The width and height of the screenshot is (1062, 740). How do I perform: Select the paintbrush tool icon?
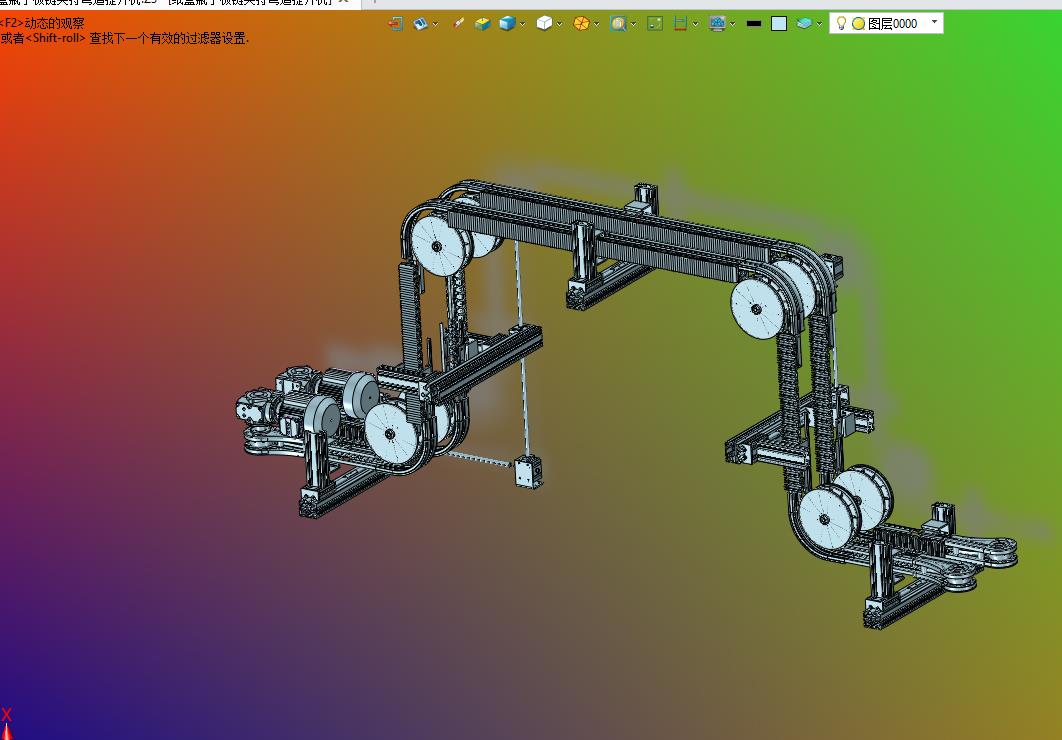pyautogui.click(x=459, y=24)
